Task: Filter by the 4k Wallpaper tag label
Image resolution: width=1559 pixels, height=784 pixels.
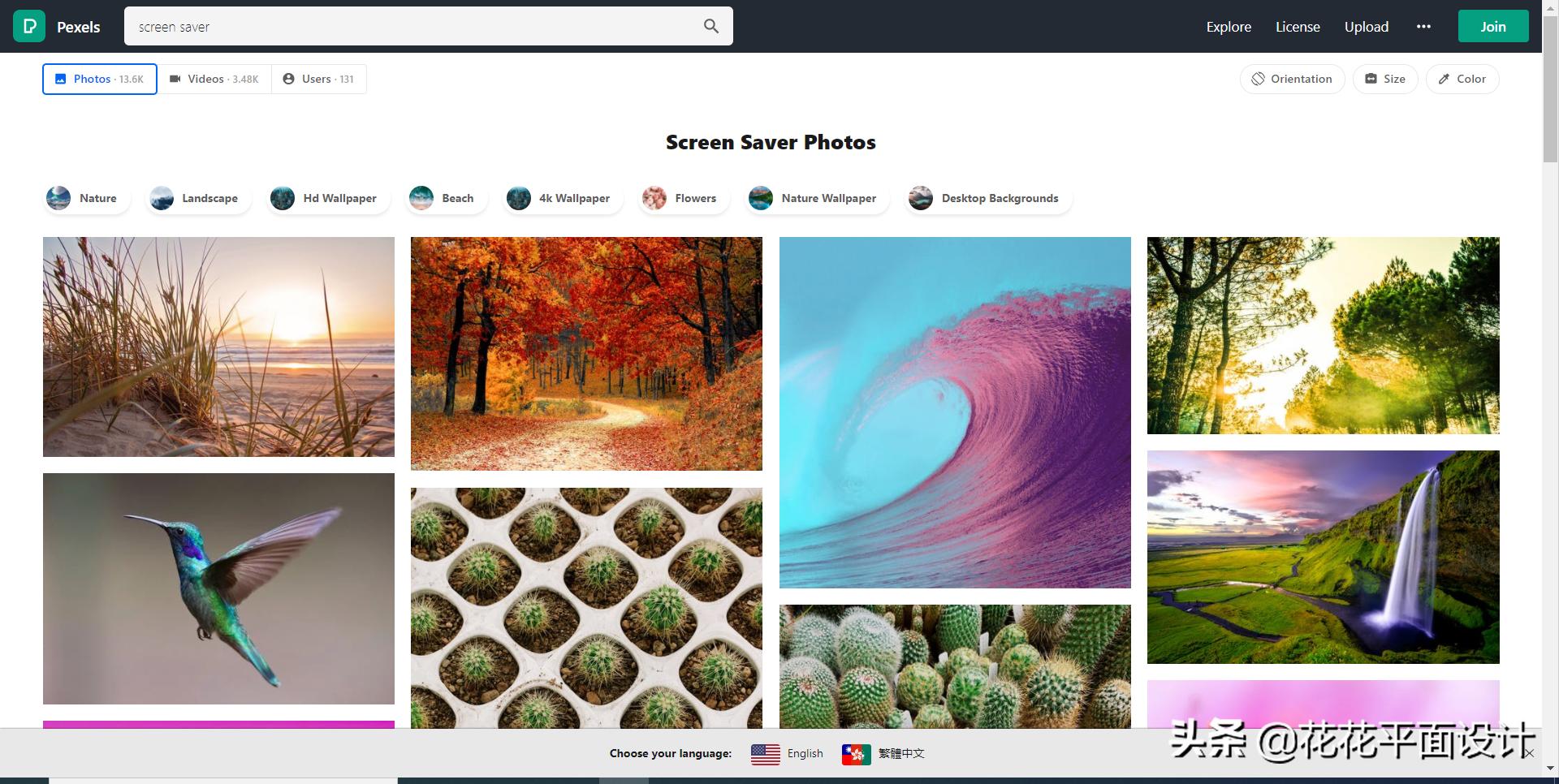Action: point(575,198)
